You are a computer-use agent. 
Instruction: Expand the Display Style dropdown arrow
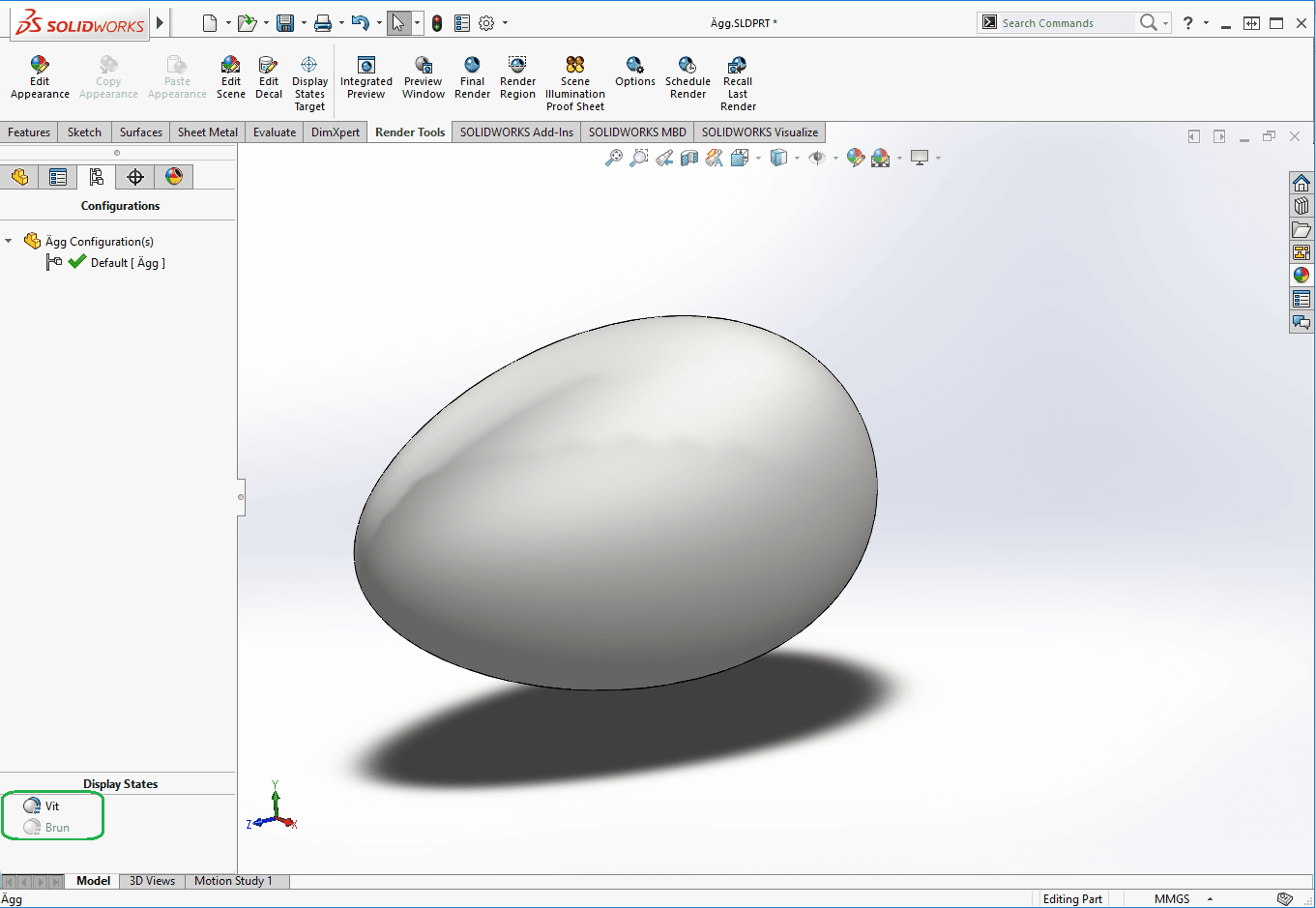[x=797, y=159]
